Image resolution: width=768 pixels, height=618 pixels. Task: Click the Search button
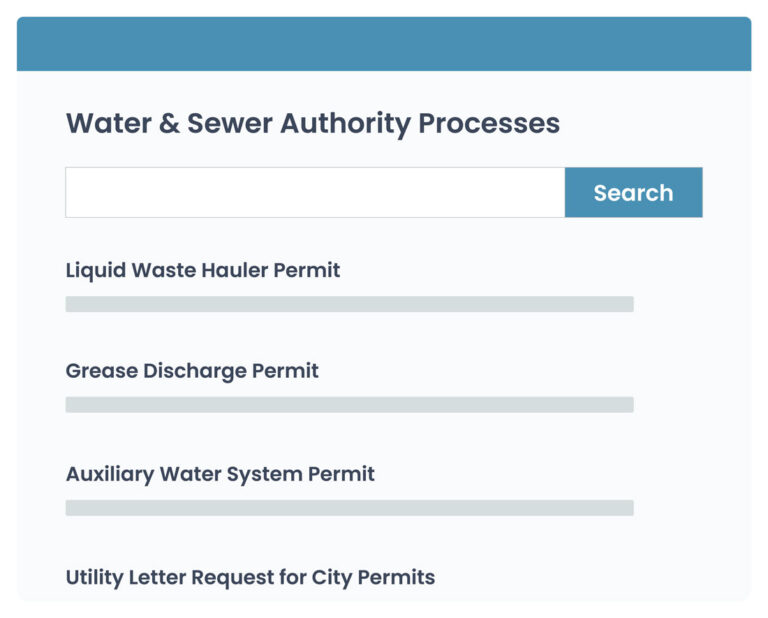coord(633,192)
